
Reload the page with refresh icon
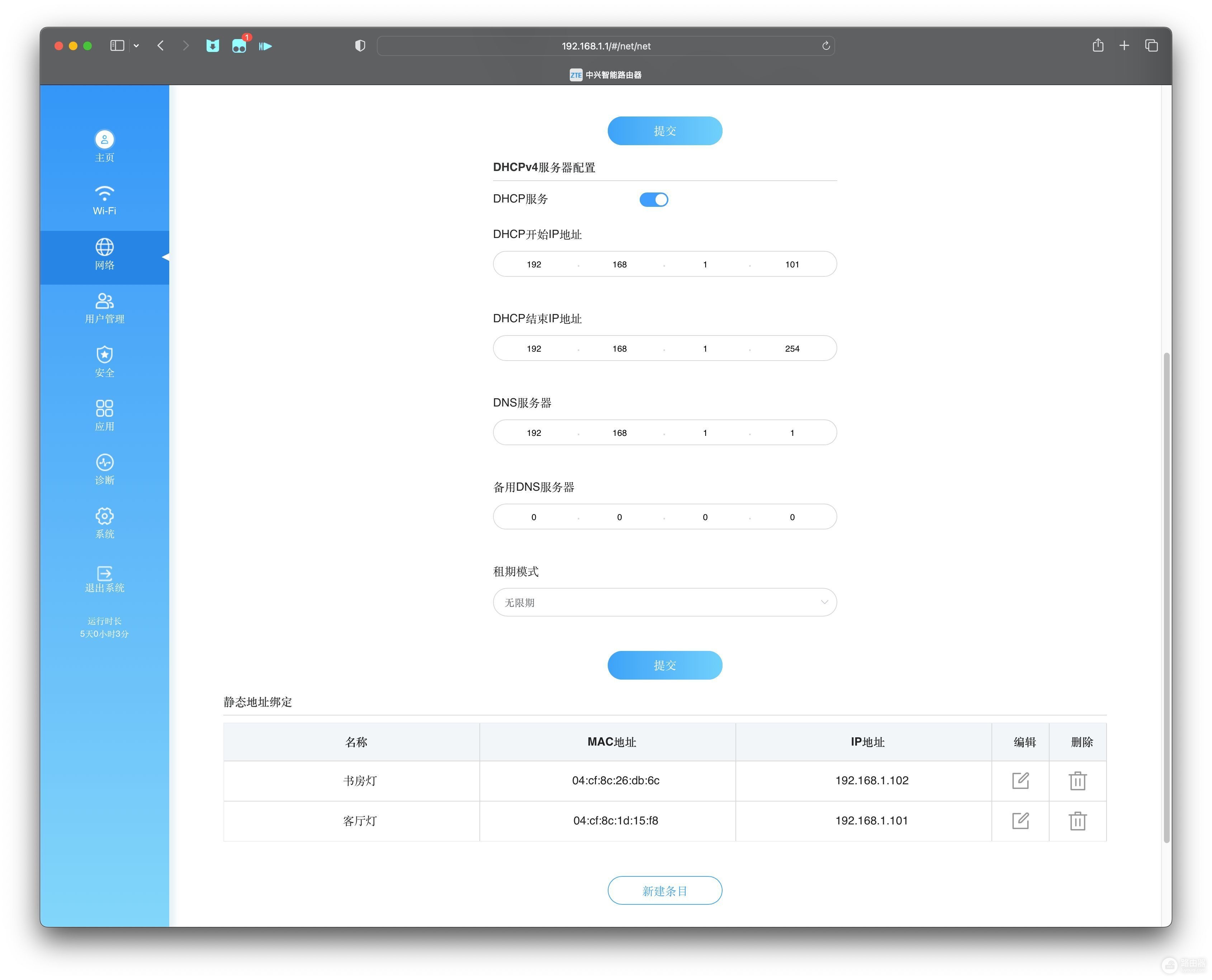(x=826, y=46)
